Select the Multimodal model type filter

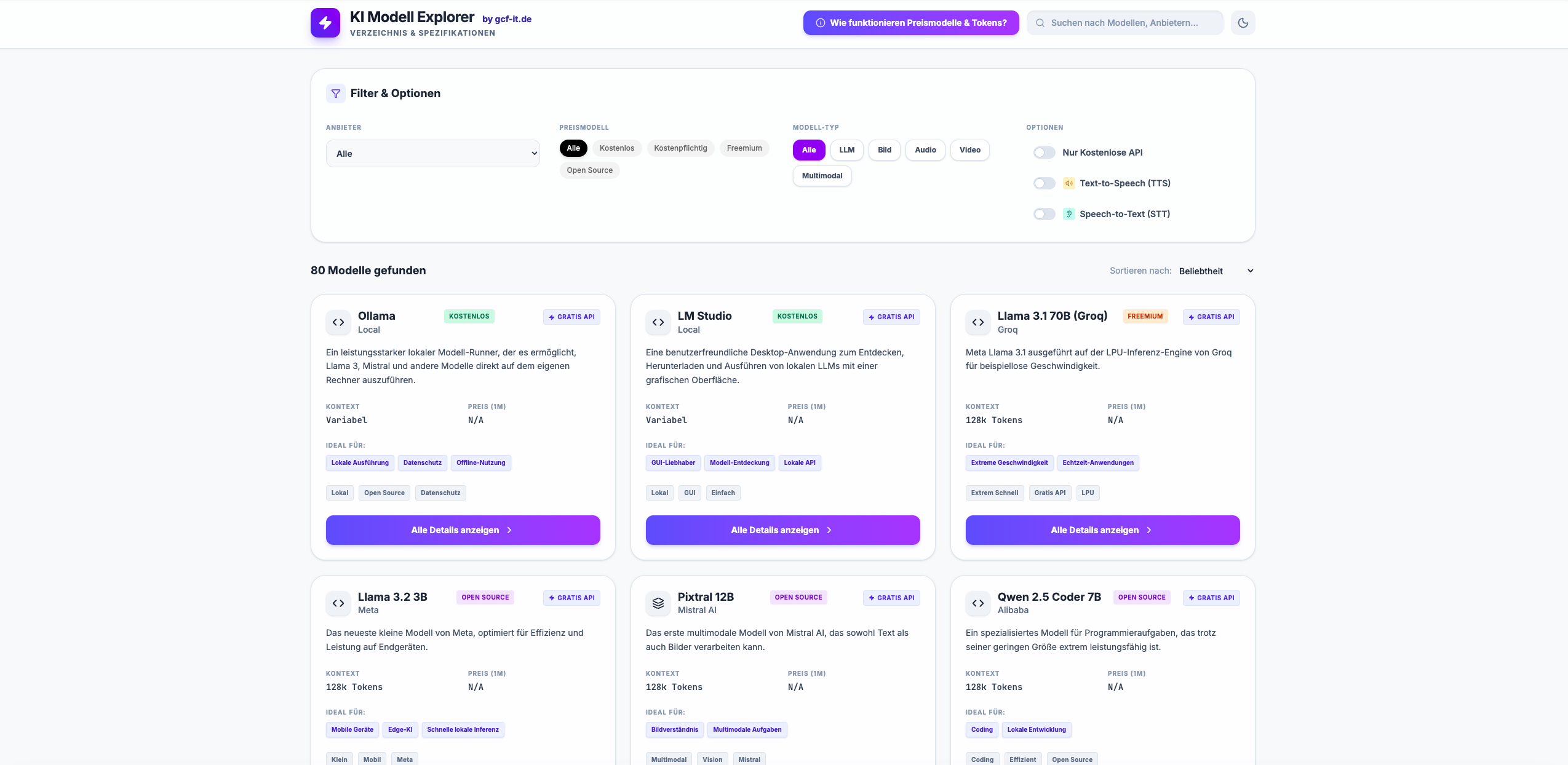point(822,176)
